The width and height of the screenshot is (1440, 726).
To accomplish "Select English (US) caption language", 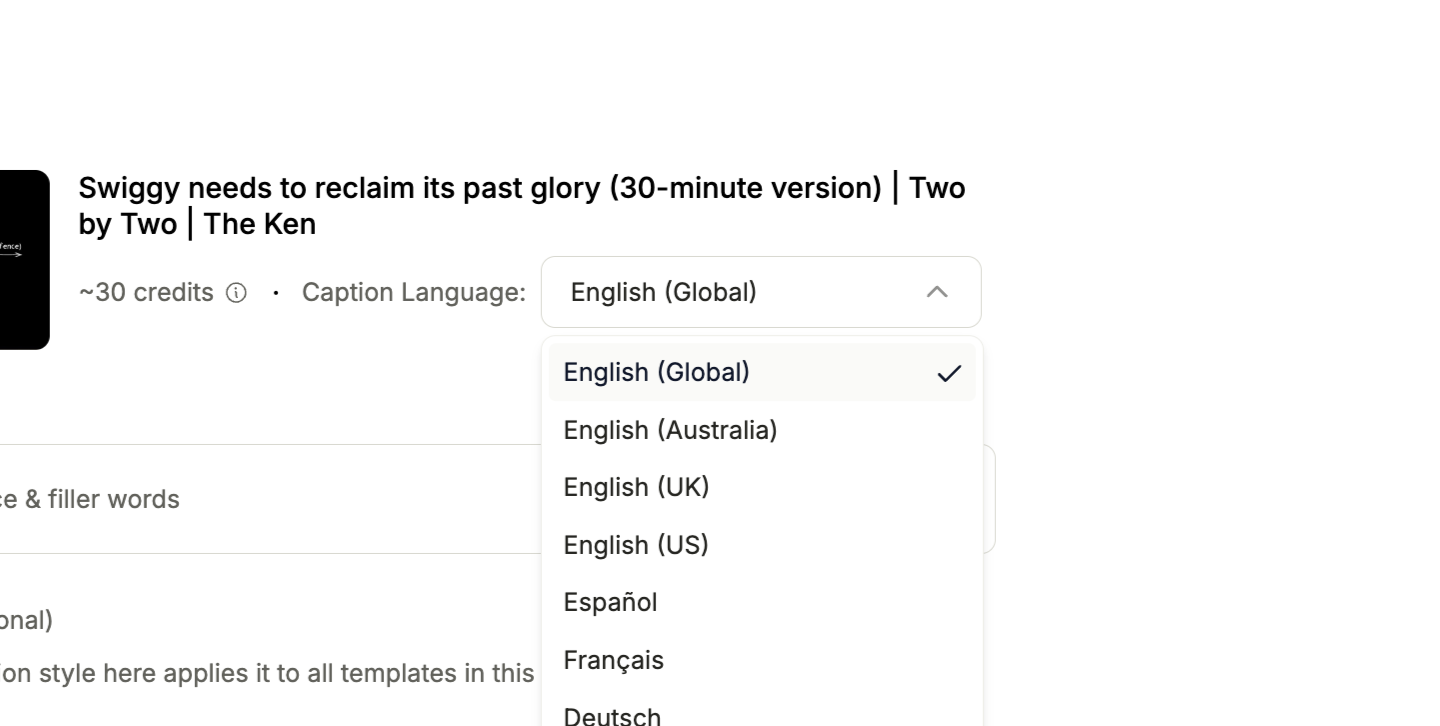I will pos(762,545).
